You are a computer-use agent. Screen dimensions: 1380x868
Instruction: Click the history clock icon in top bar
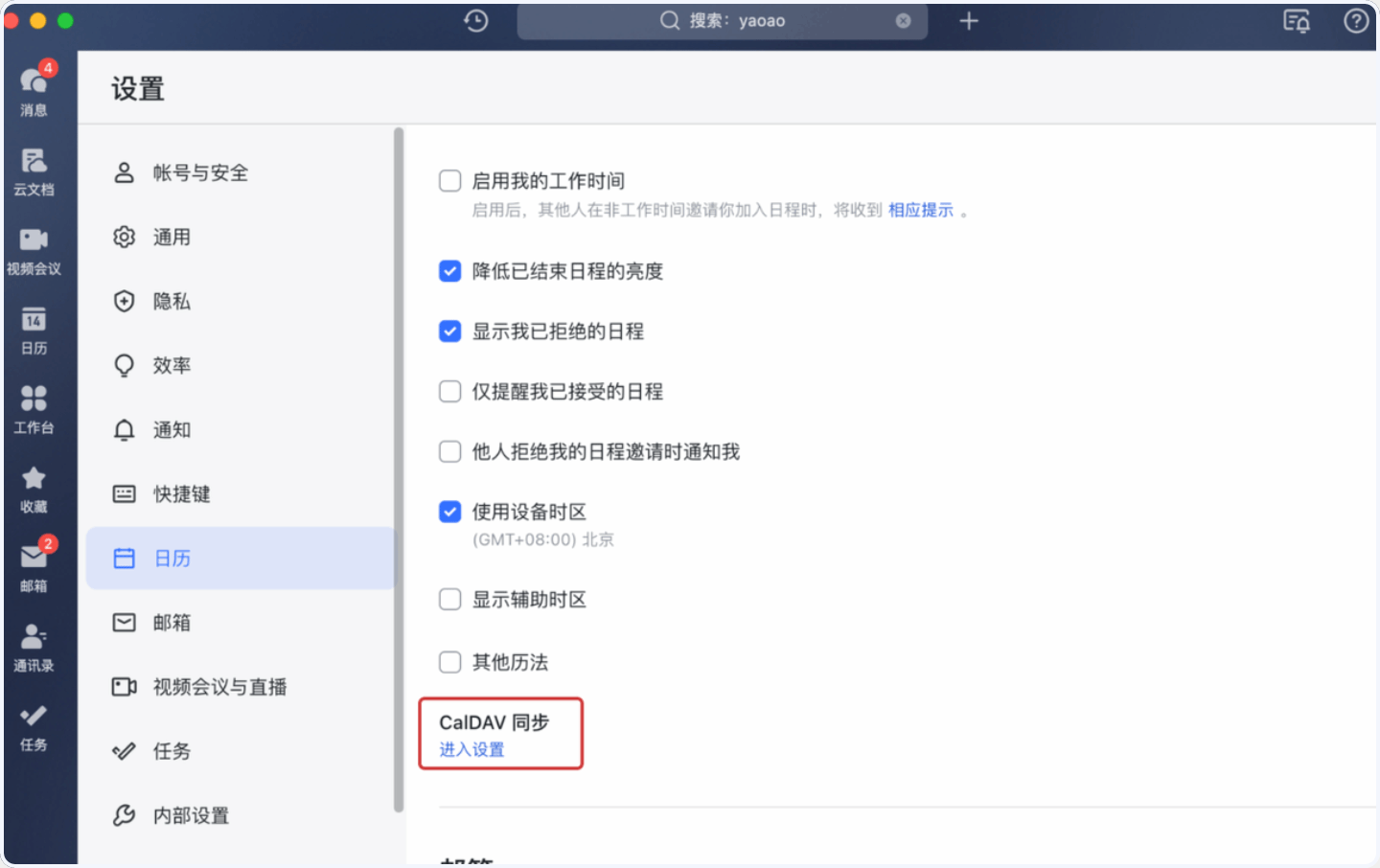point(475,20)
